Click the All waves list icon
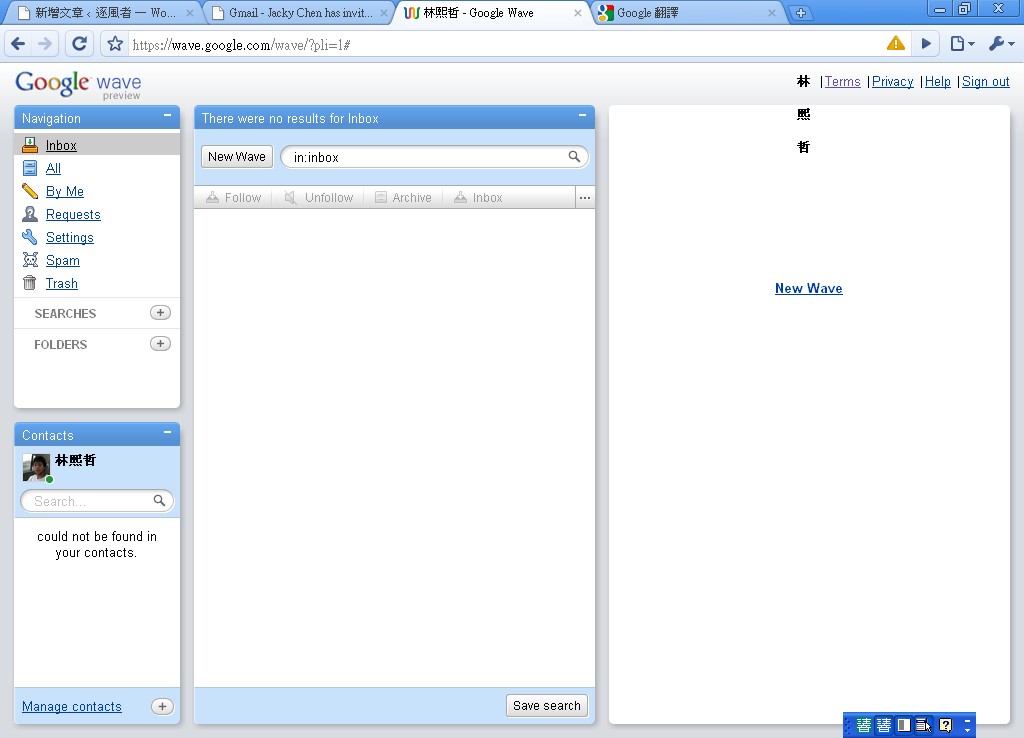Screen dimensions: 1024x738 30,168
